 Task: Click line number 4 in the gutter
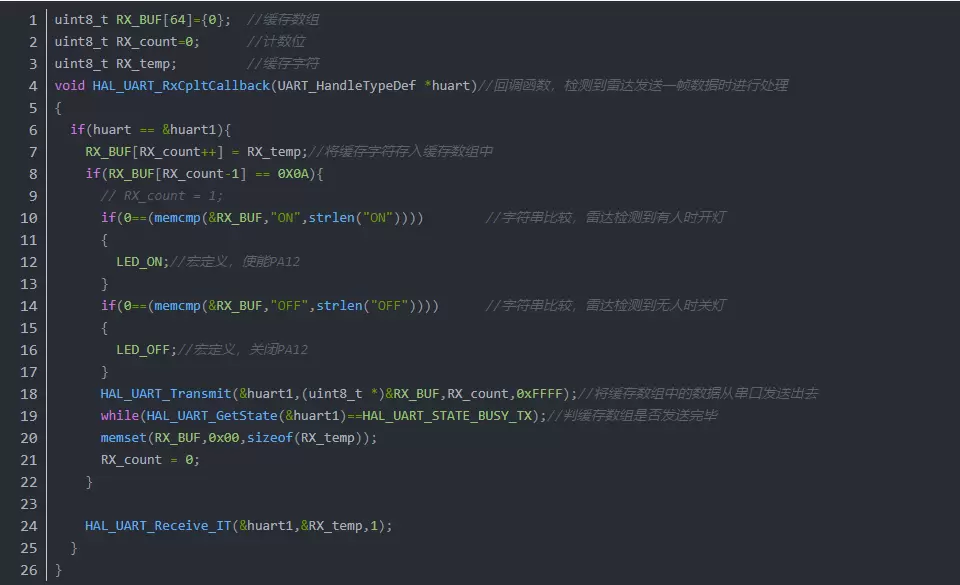click(x=33, y=85)
